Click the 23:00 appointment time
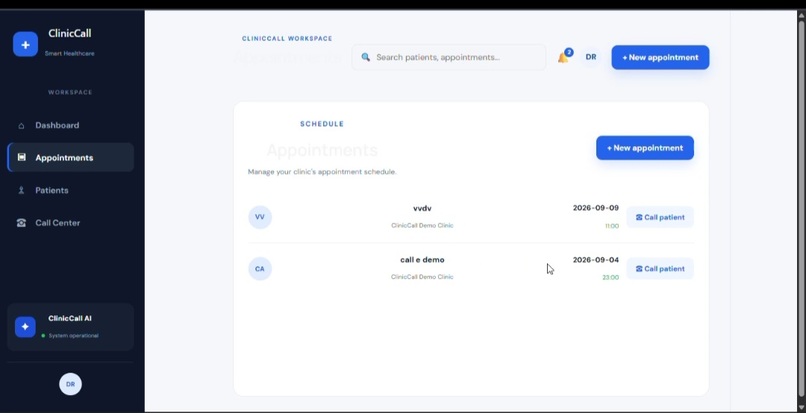The image size is (806, 413). pos(611,277)
